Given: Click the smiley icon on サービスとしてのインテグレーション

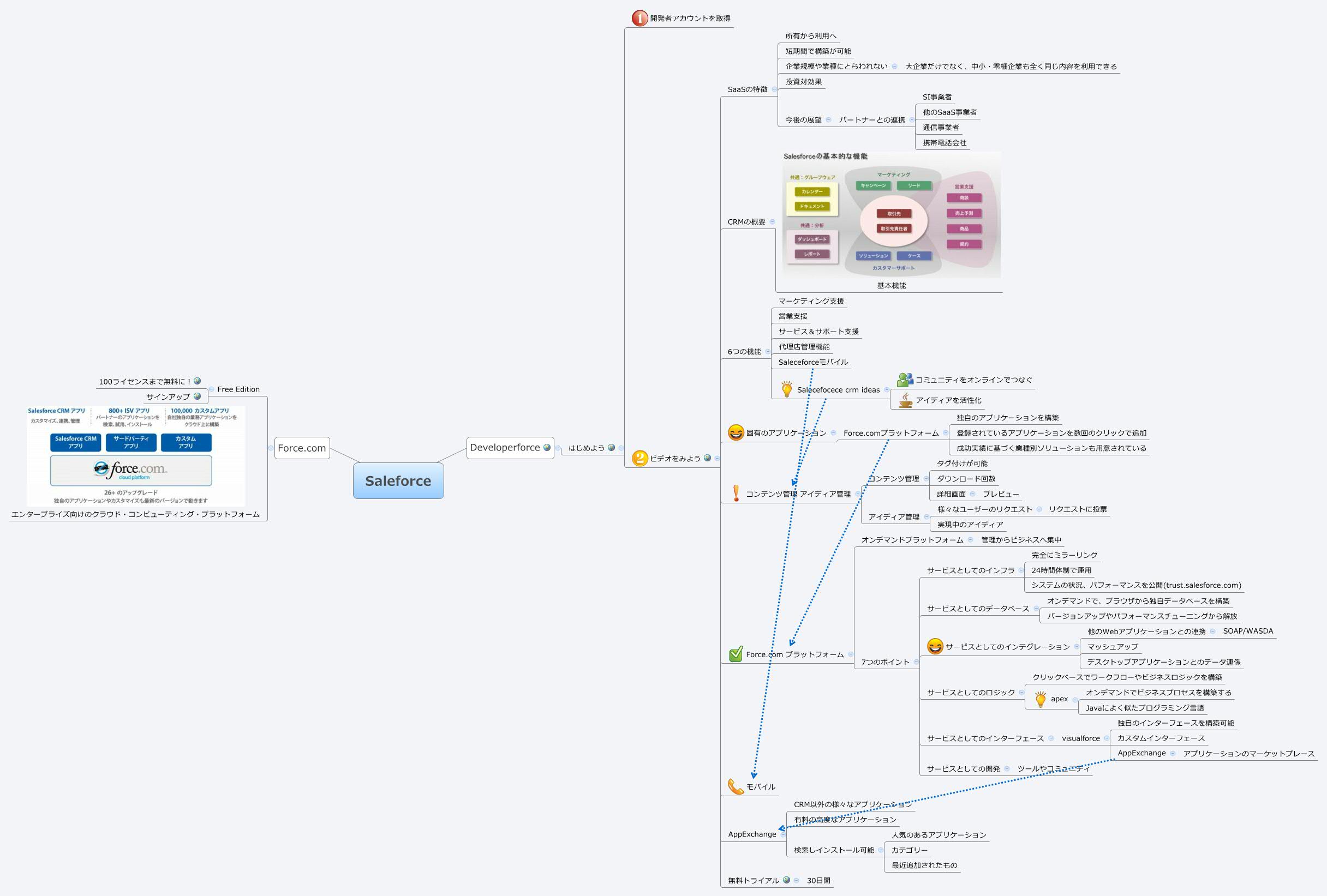Looking at the screenshot, I should coord(935,646).
